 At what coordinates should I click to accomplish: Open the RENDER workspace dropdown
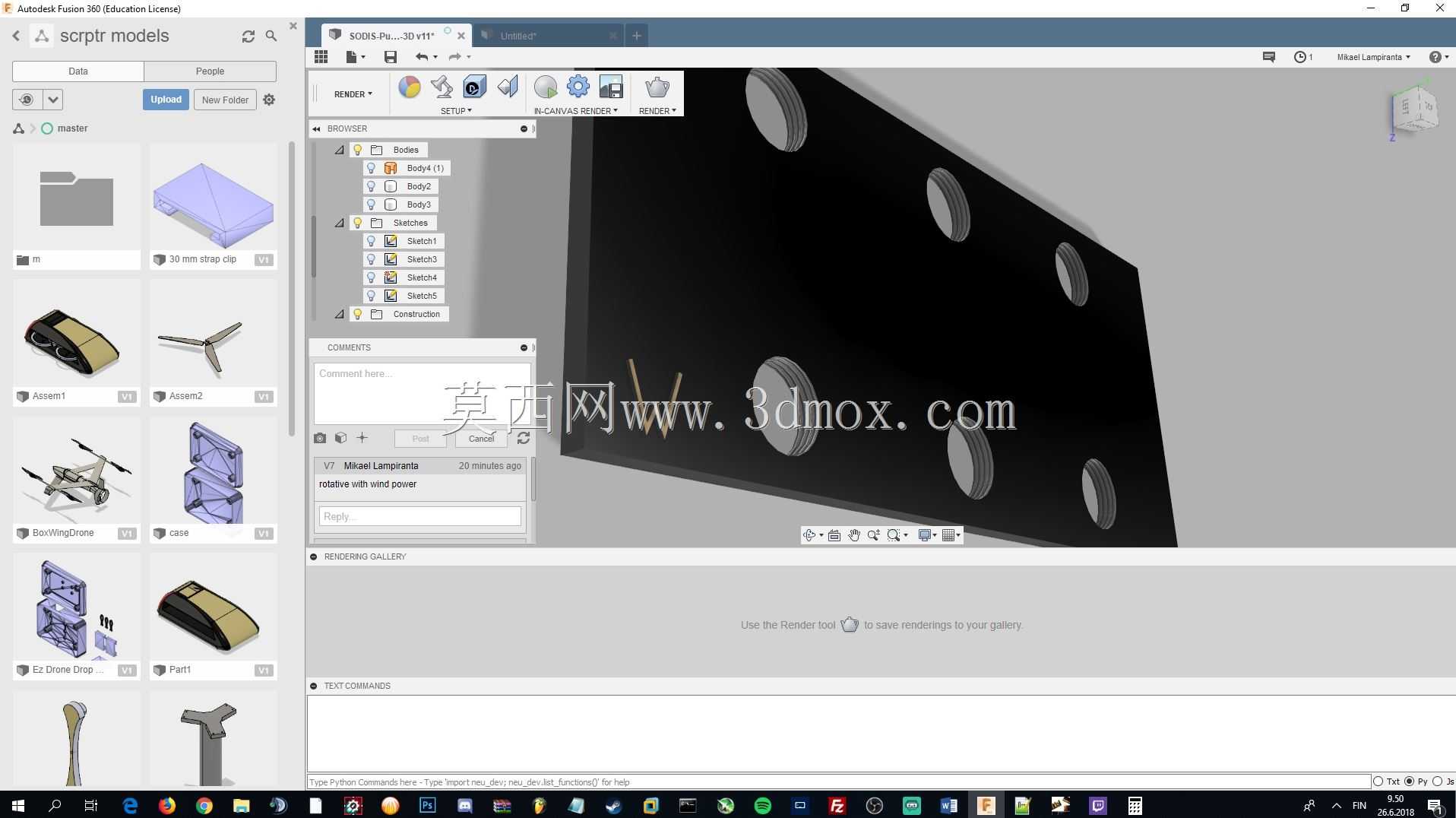tap(353, 94)
